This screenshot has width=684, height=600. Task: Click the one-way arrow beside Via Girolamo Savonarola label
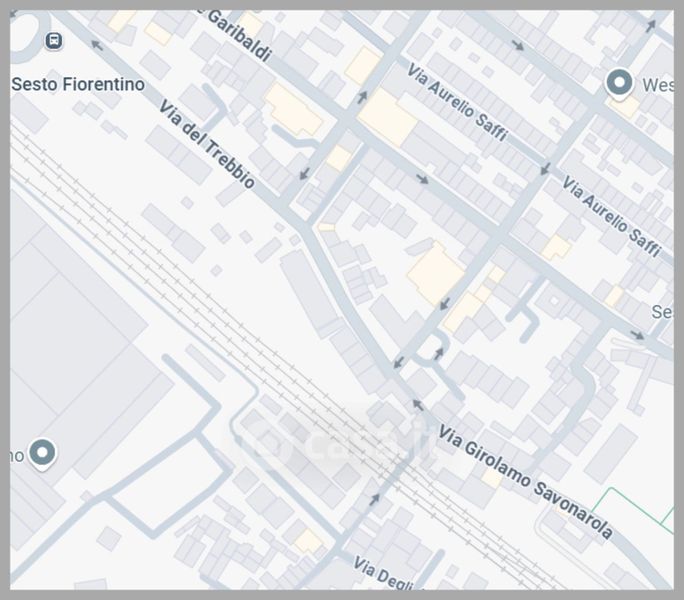point(417,403)
